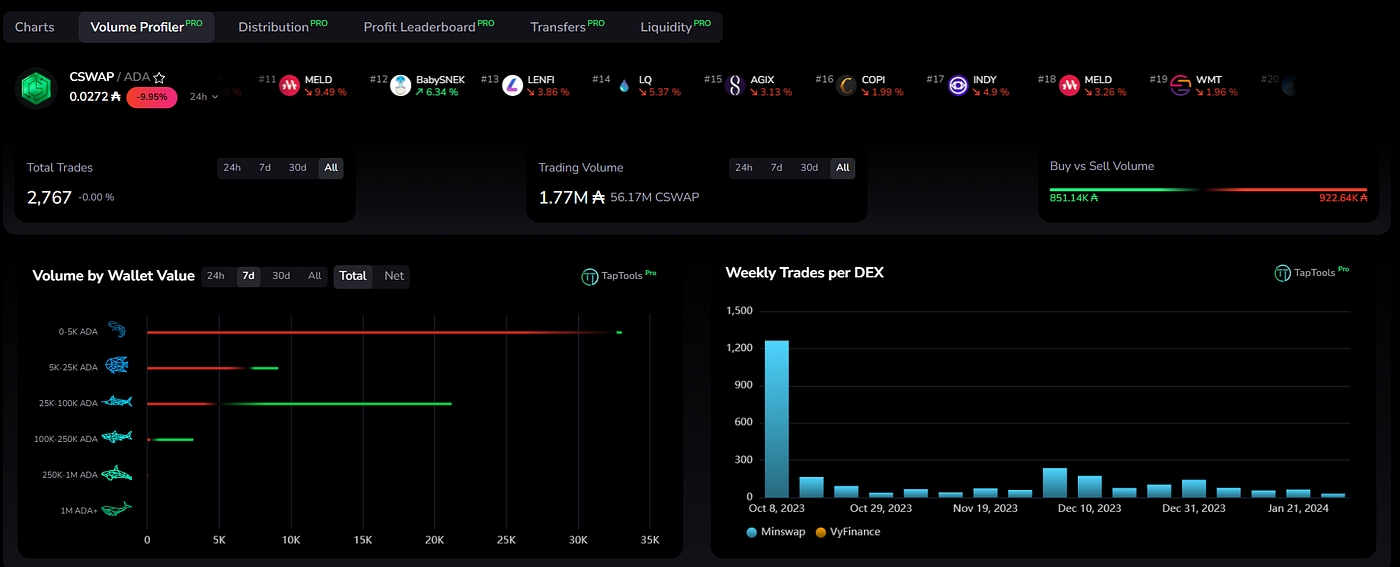Set Total Trades to 7d
The image size is (1400, 567).
(x=265, y=168)
